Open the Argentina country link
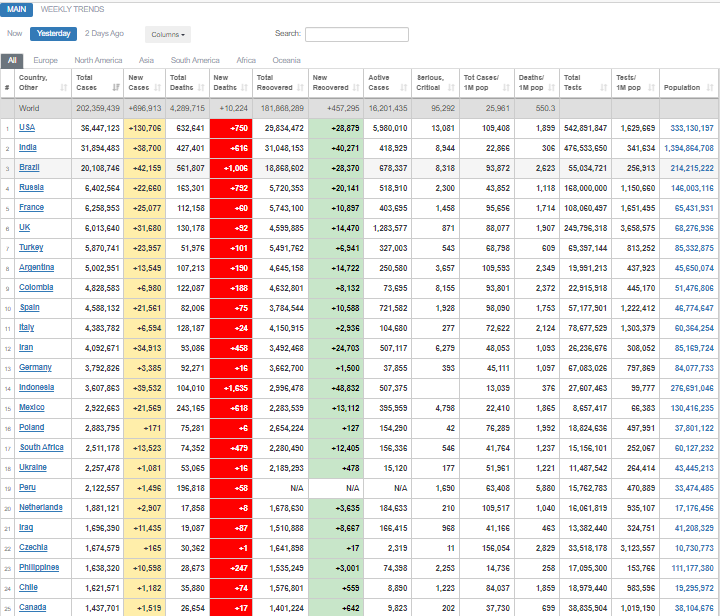The height and width of the screenshot is (616, 720). coord(36,267)
